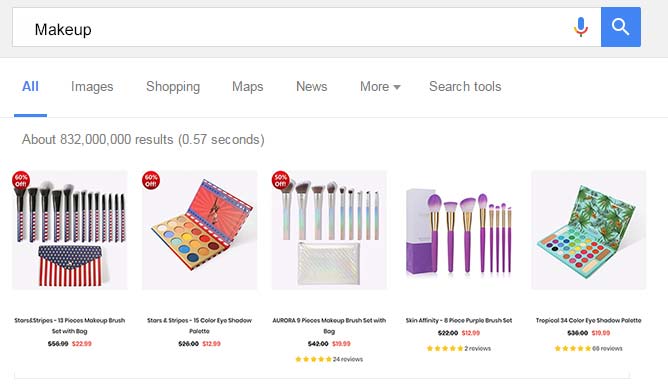This screenshot has width=668, height=388.
Task: Open Stars & Stripes 15 Color Eye Shadow link
Action: 199,325
